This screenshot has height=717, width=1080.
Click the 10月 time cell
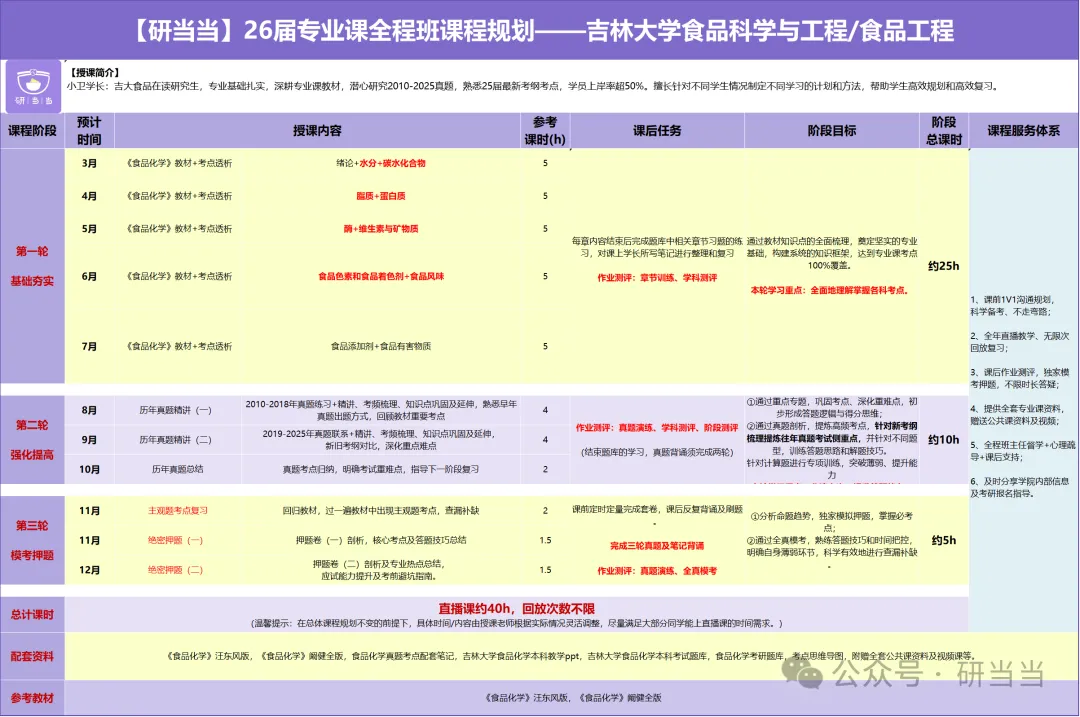(x=89, y=469)
